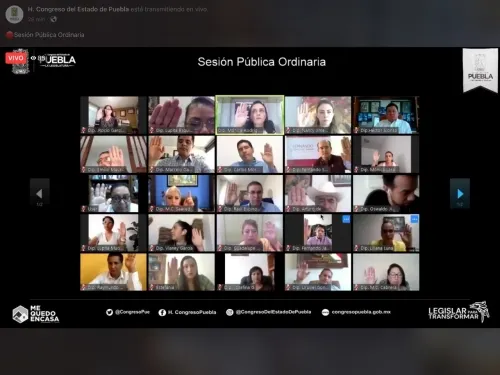This screenshot has width=500, height=375.
Task: Click muted mic icon on Dip. Mónica Lara tile
Action: coord(357,170)
